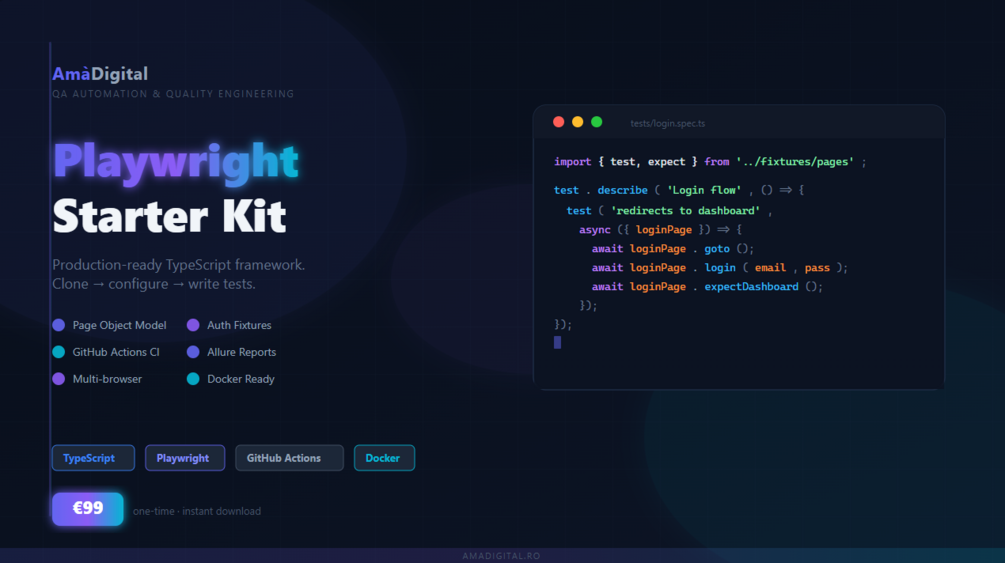Click the GitHub Actions CI bullet dot
1005x563 pixels.
[58, 352]
